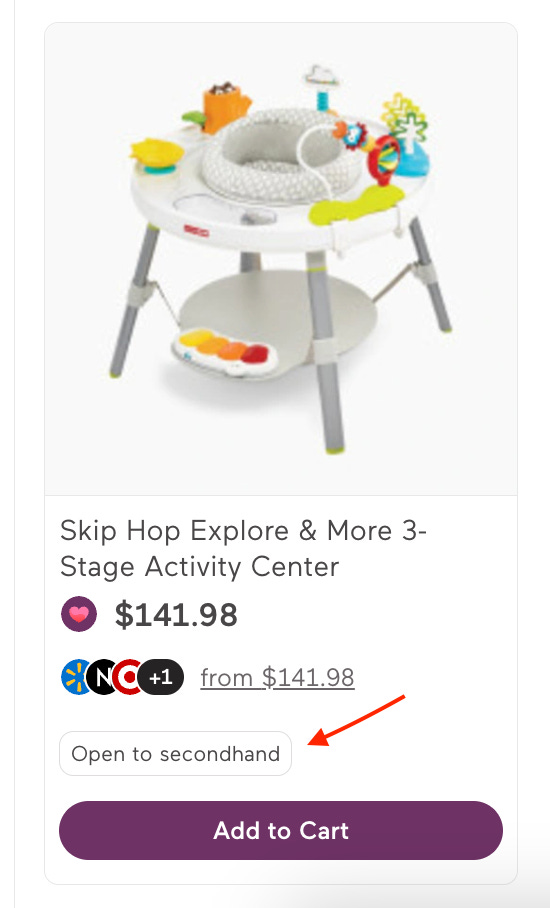550x908 pixels.
Task: Click the Open to secondhand tag
Action: click(175, 753)
